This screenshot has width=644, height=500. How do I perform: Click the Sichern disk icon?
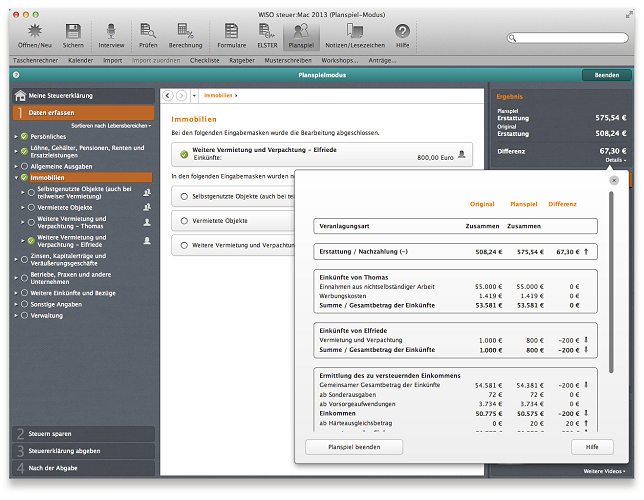coord(73,31)
